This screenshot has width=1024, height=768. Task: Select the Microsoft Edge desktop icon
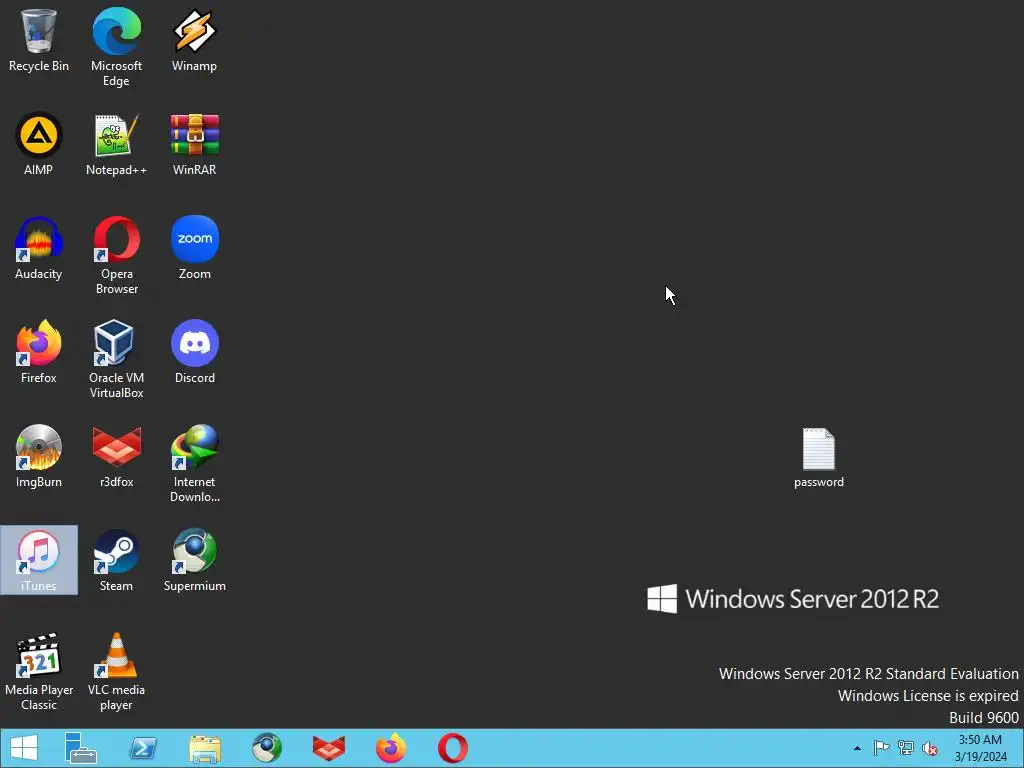116,47
